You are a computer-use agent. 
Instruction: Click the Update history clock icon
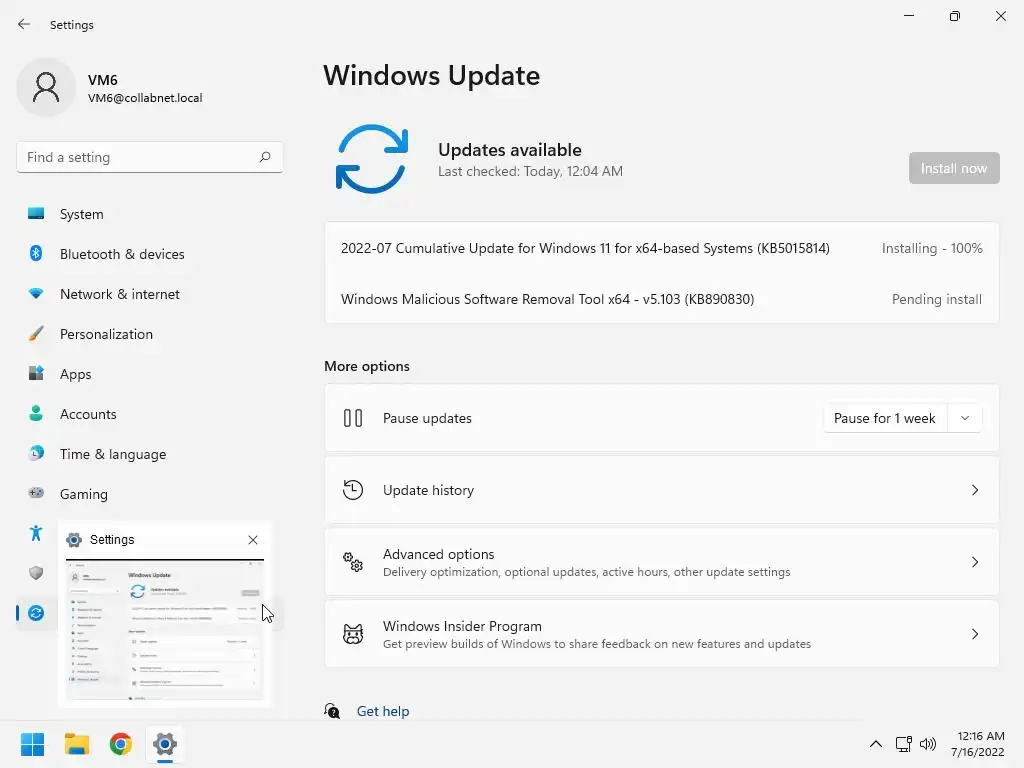click(x=353, y=490)
